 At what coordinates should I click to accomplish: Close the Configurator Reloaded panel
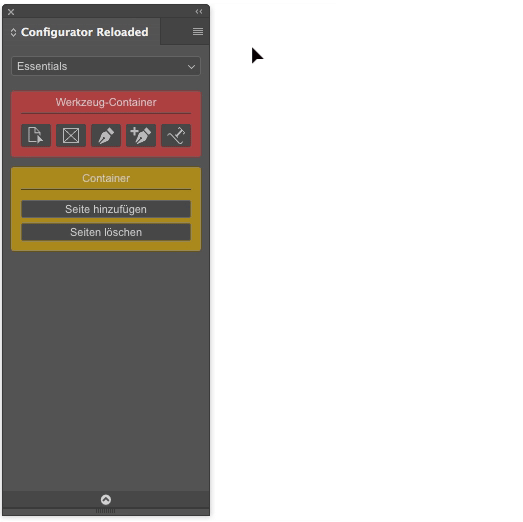(x=11, y=12)
